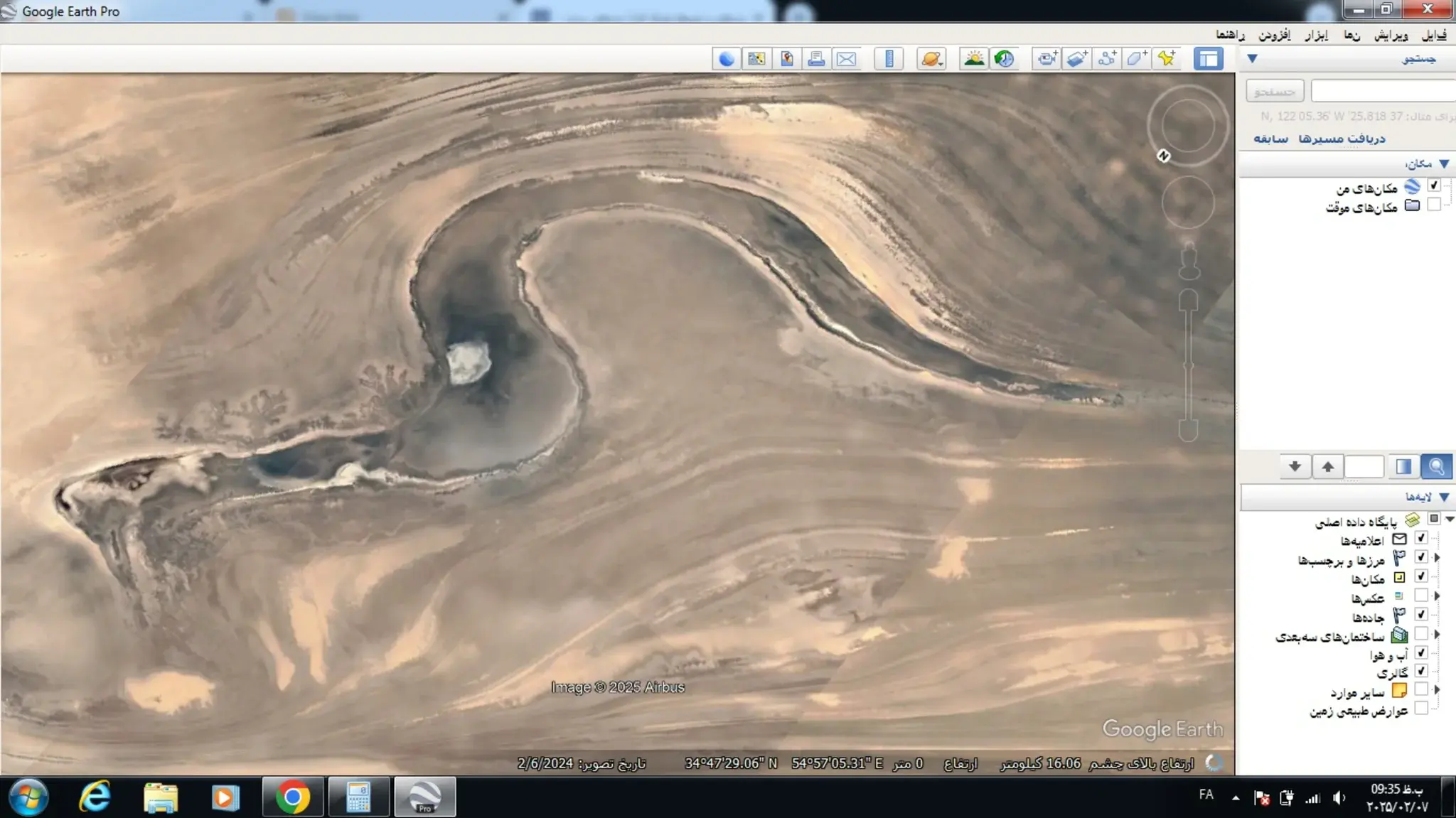
Task: View current location in Google Maps
Action: coord(756,58)
